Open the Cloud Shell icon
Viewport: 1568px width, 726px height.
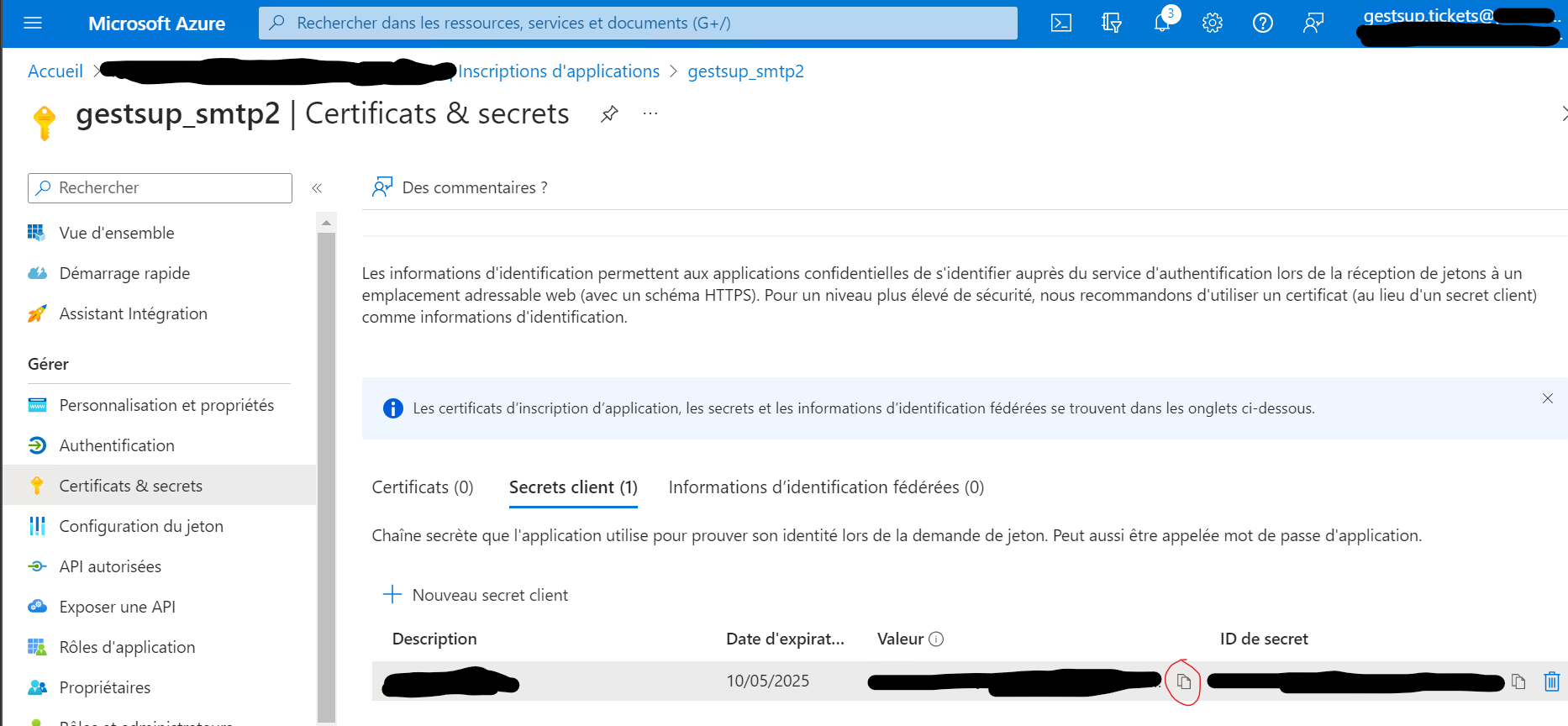(x=1061, y=24)
